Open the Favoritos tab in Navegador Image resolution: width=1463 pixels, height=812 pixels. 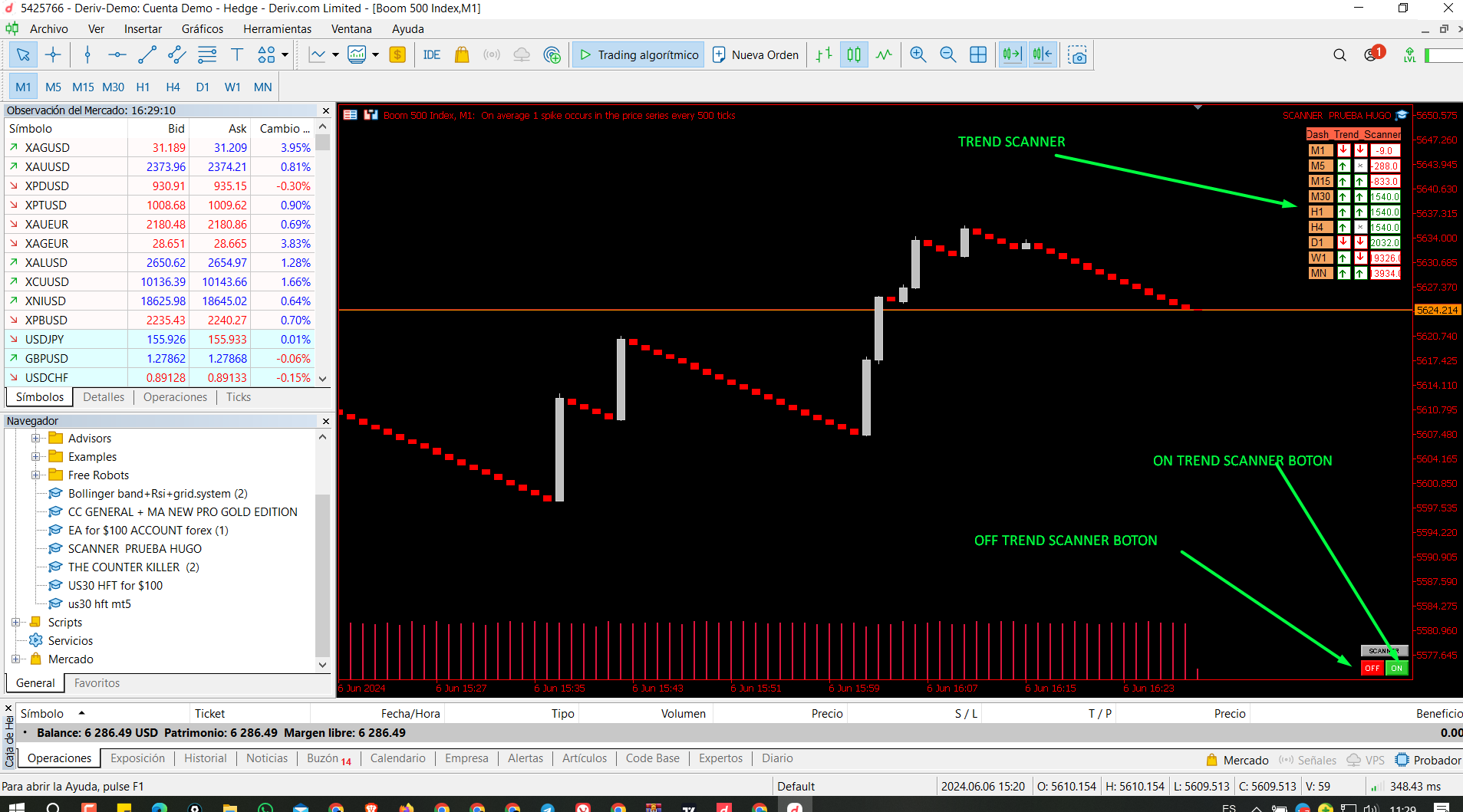point(97,683)
